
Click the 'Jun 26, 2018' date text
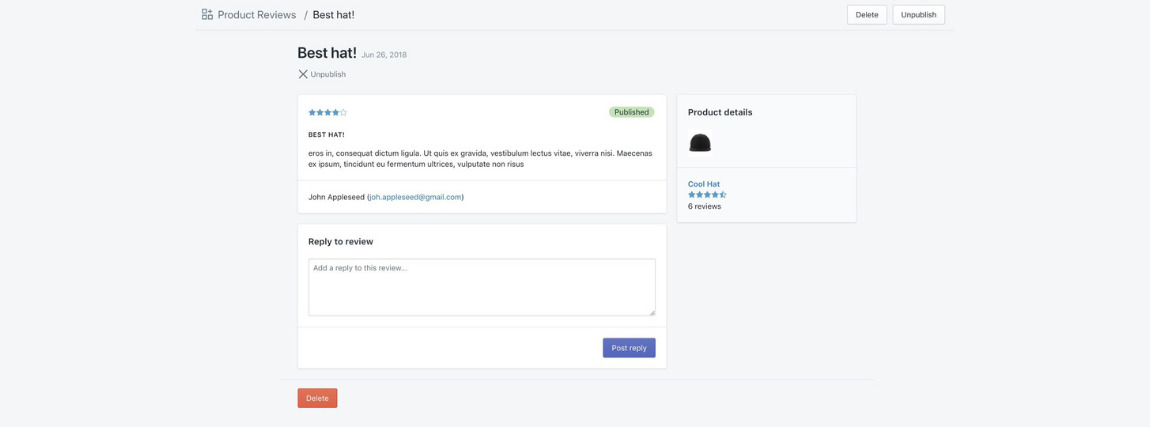384,55
